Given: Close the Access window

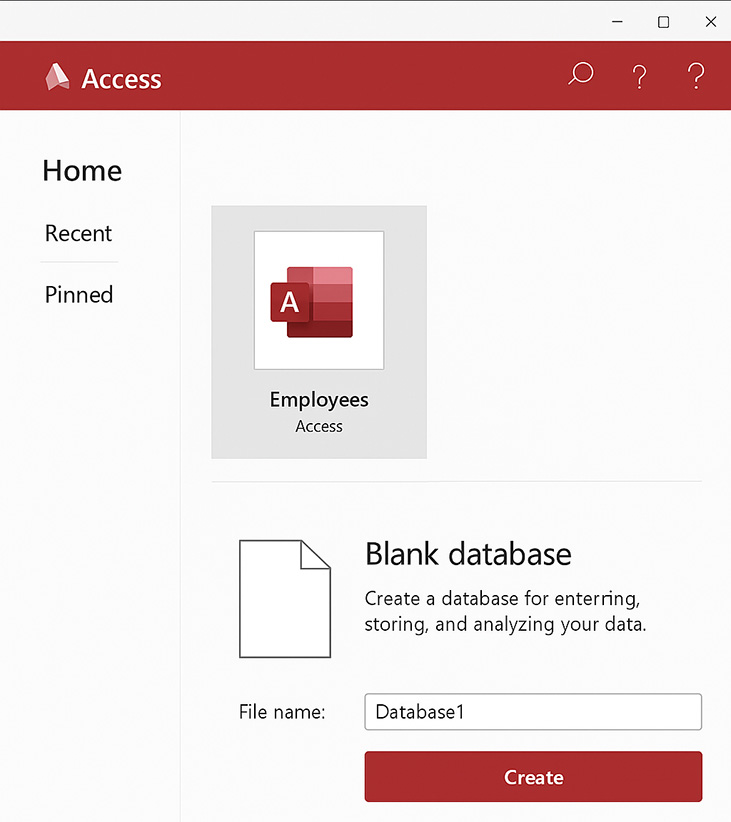Looking at the screenshot, I should click(711, 21).
